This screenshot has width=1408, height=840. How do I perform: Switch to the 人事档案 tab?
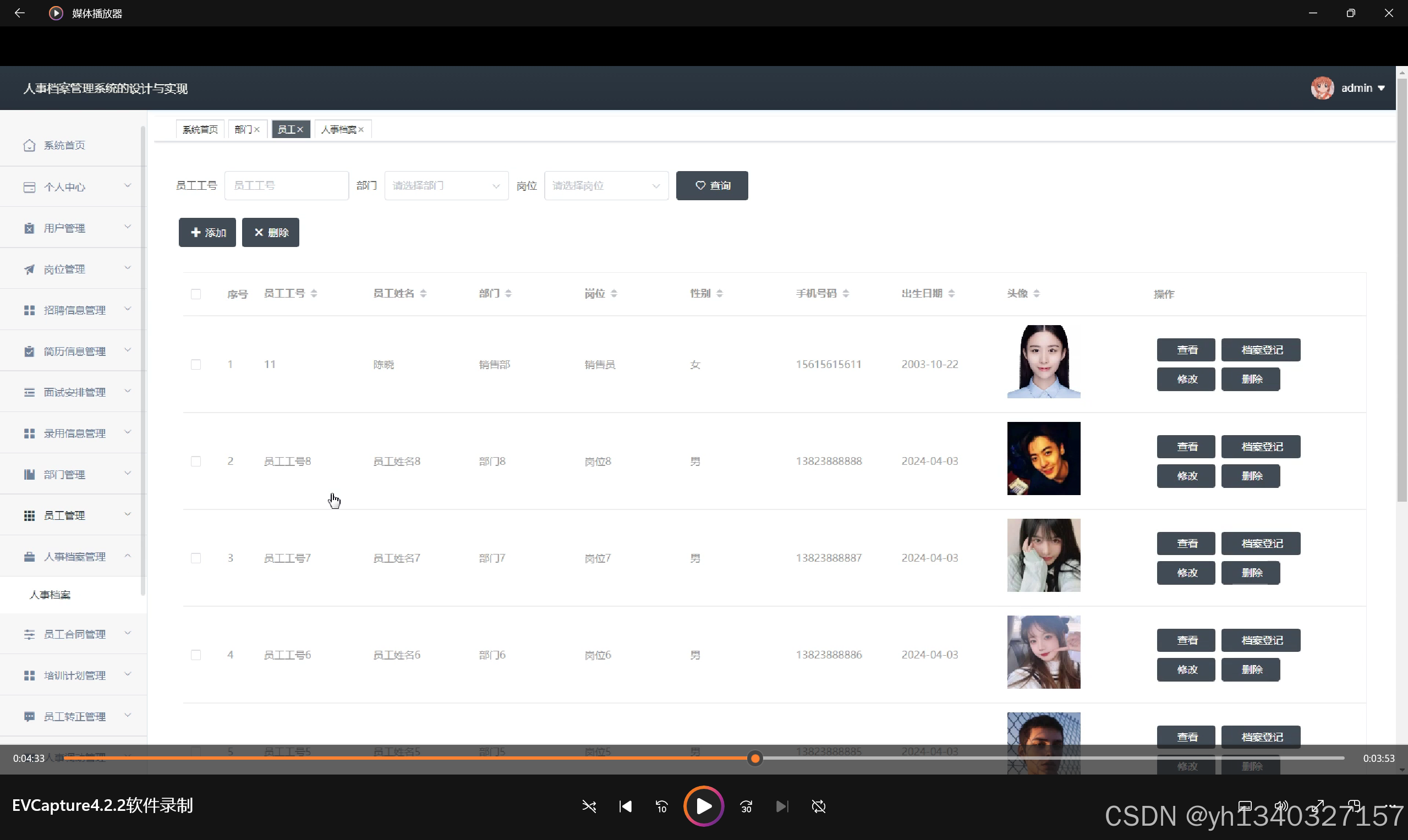point(338,130)
